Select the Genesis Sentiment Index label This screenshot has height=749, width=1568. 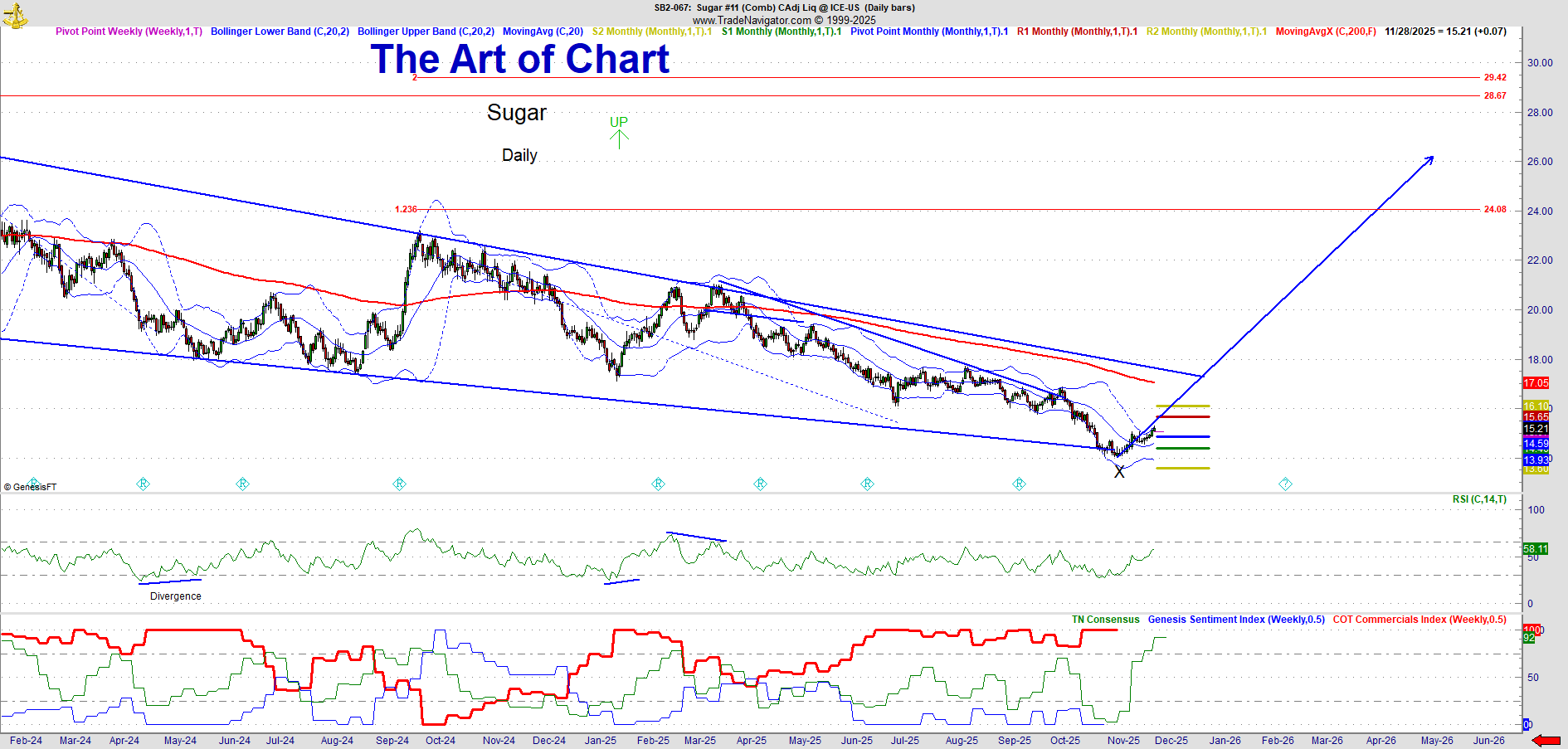(1236, 620)
